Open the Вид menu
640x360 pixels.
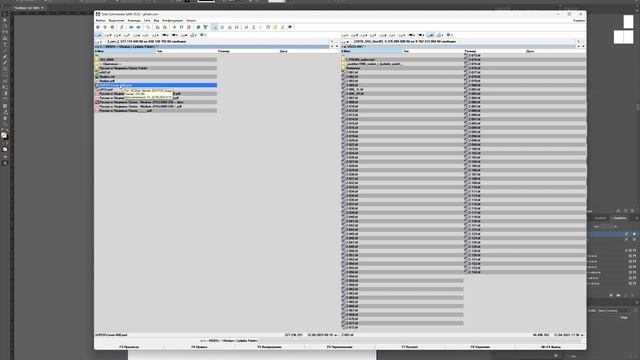pos(156,20)
